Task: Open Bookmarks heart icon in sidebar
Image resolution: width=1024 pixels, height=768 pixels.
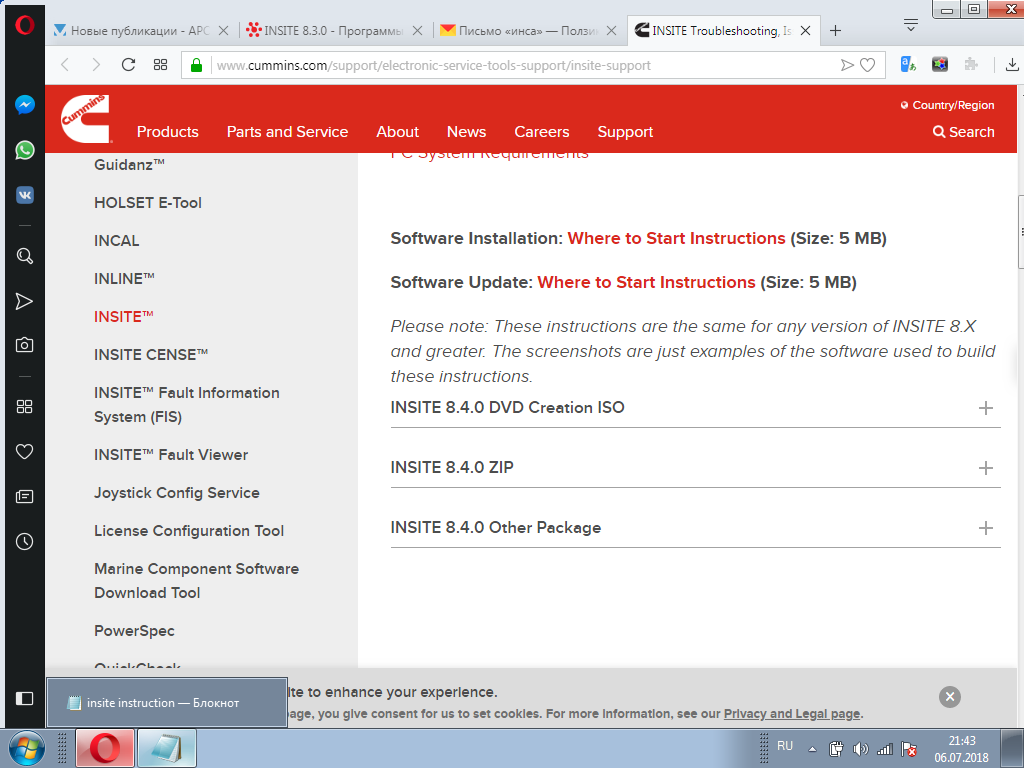Action: click(25, 452)
